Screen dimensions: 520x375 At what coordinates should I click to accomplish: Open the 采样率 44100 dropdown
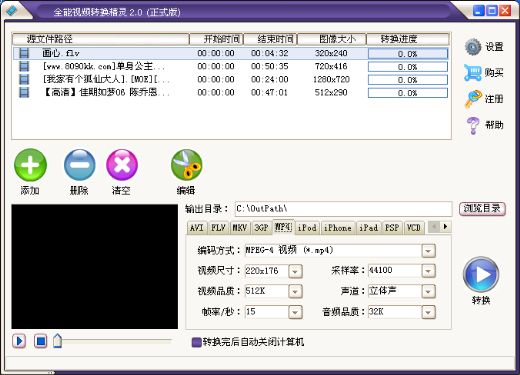coord(428,271)
